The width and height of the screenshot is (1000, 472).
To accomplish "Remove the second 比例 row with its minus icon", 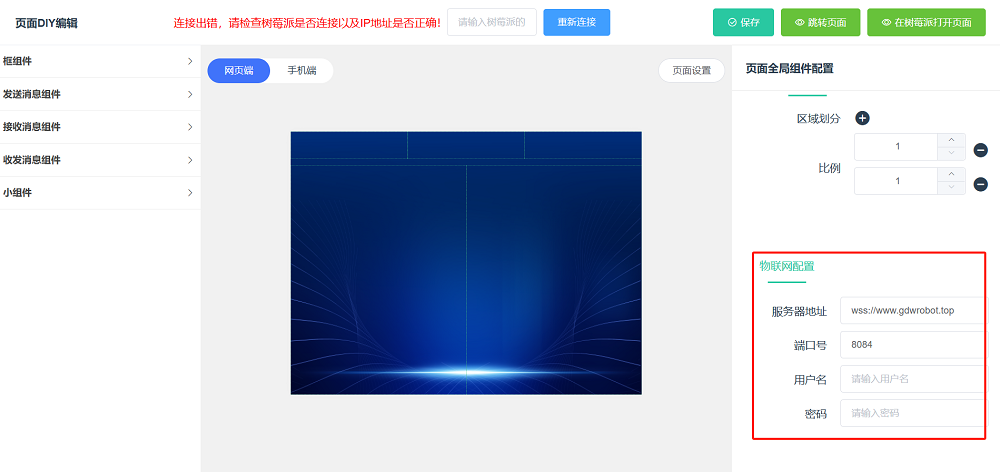I will [x=981, y=184].
